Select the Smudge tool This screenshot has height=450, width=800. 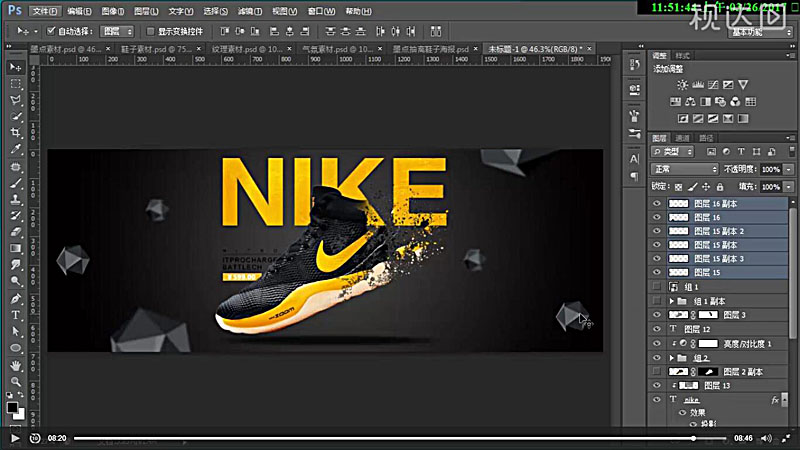16,264
